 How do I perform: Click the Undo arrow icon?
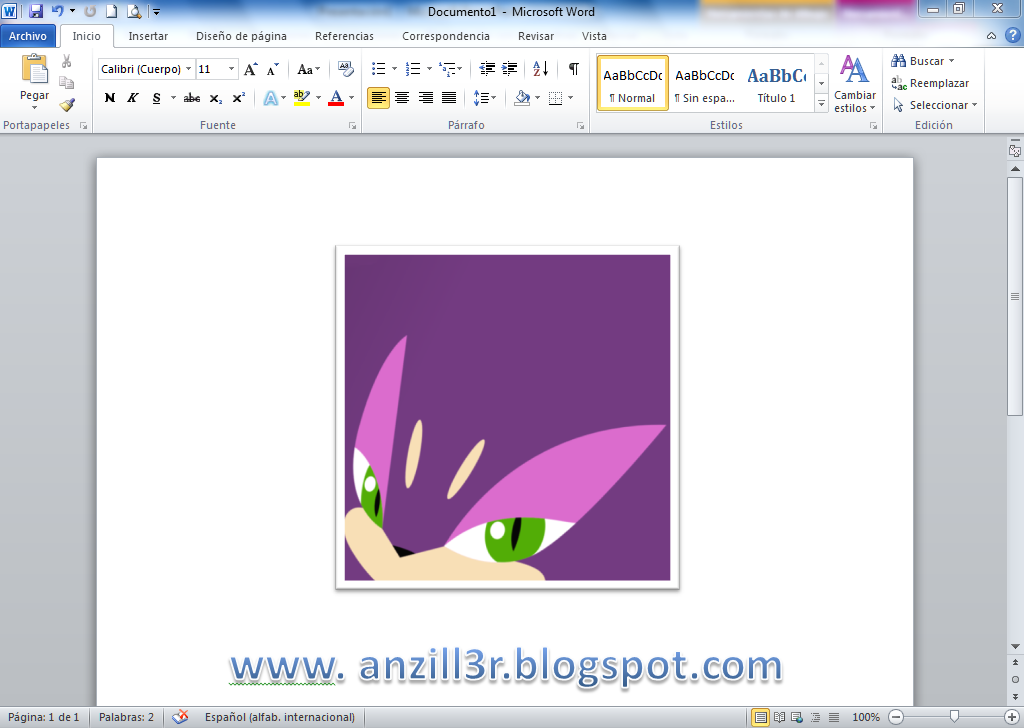click(x=57, y=11)
